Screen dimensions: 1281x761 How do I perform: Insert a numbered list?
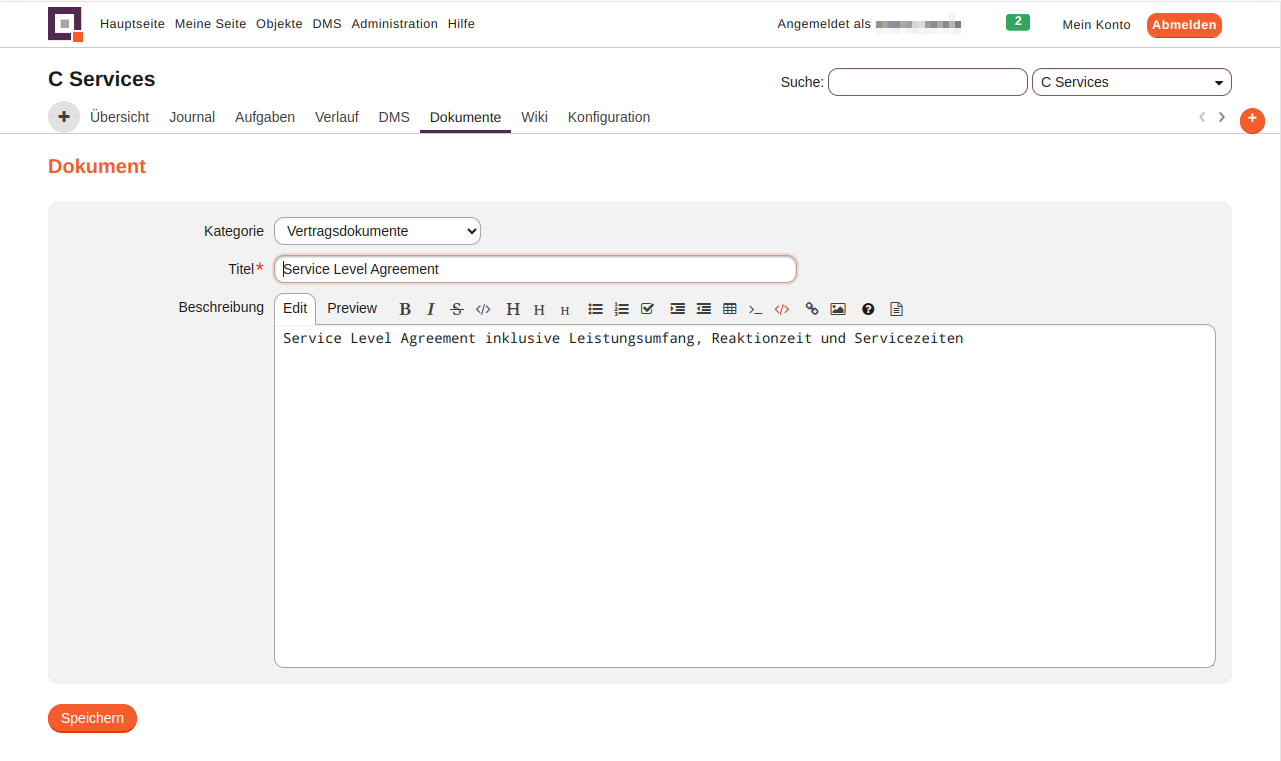point(621,309)
